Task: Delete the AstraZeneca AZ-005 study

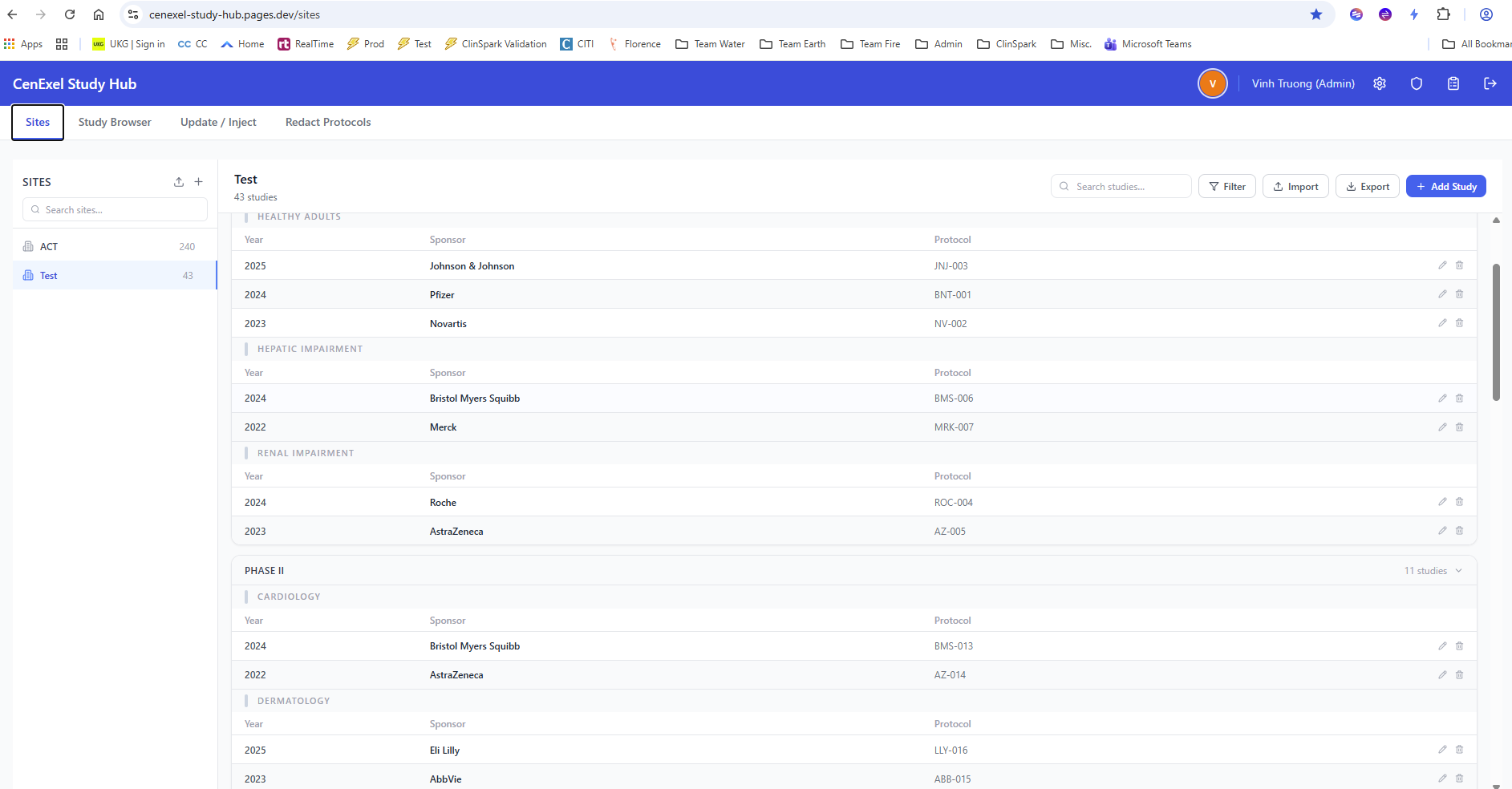Action: click(x=1460, y=531)
